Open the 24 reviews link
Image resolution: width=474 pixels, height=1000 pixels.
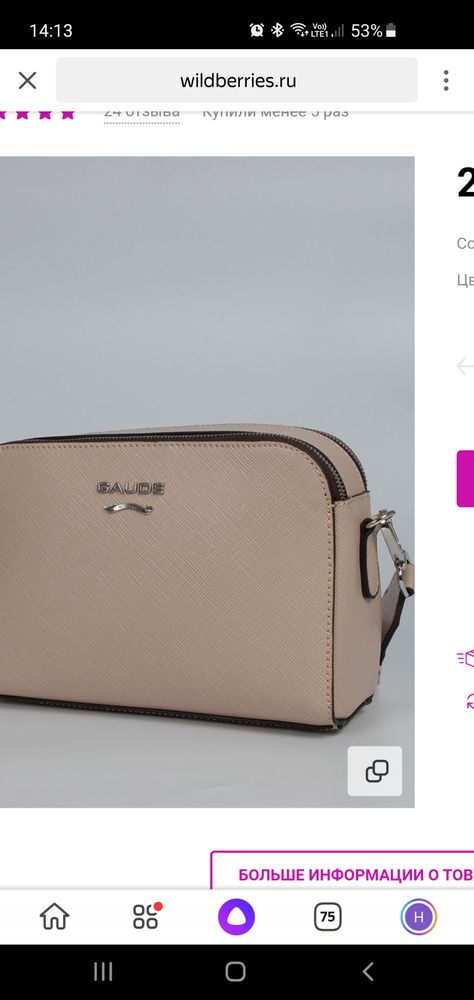point(142,114)
